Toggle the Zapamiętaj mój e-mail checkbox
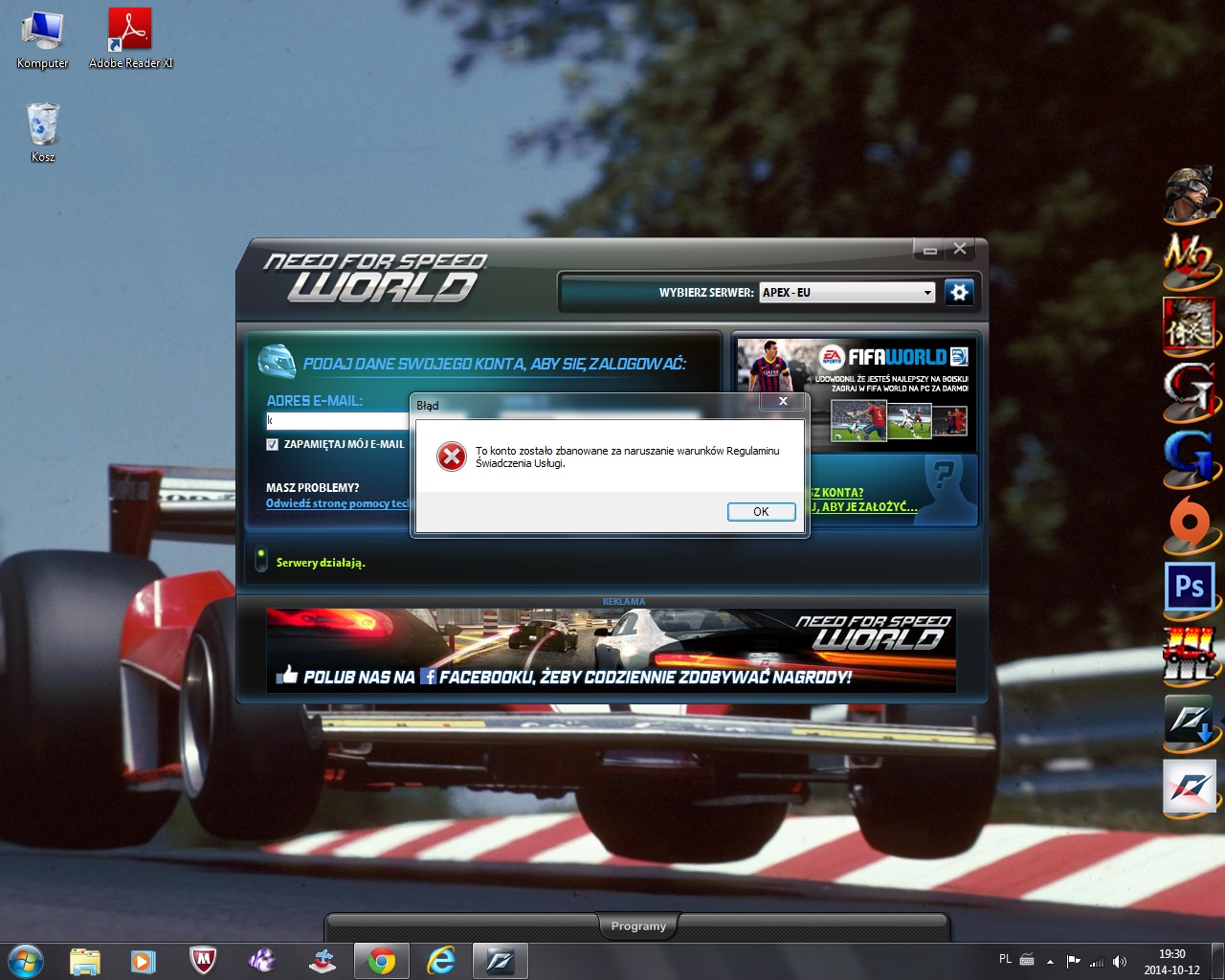 (x=272, y=444)
